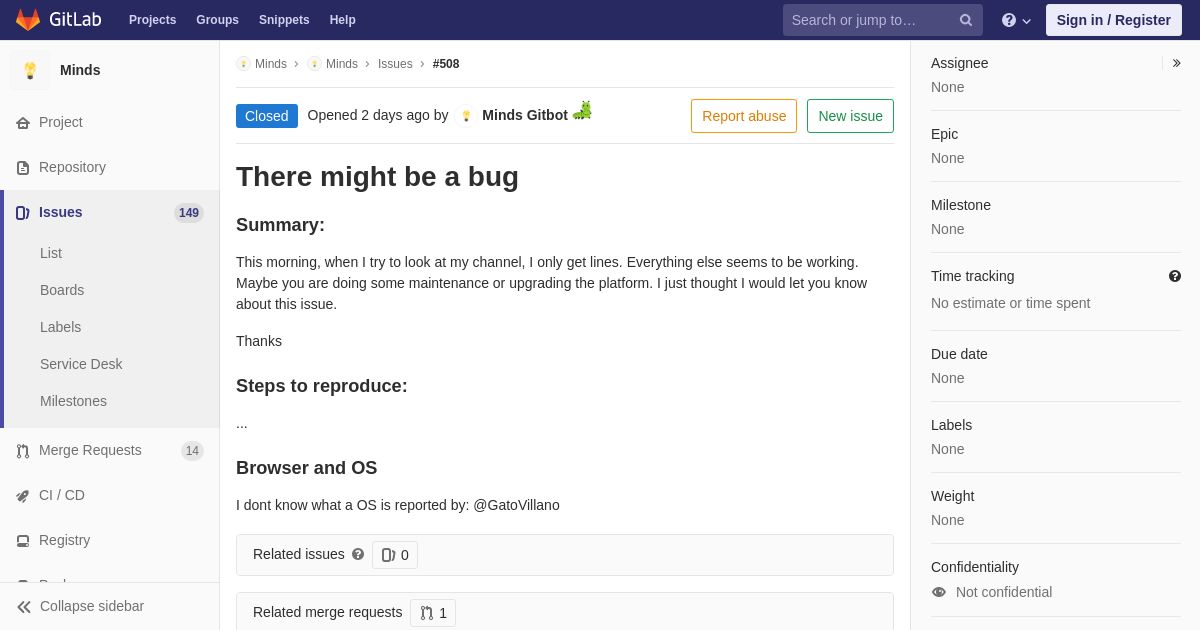Click the Related issues help icon

(x=358, y=554)
